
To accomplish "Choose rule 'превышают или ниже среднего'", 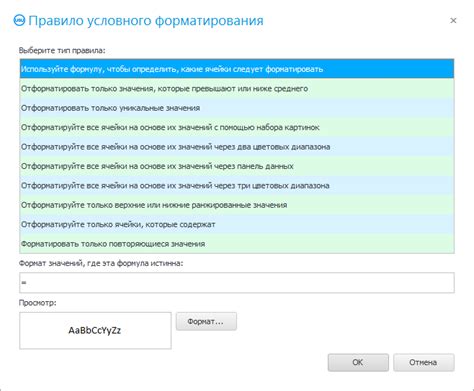I will click(237, 88).
